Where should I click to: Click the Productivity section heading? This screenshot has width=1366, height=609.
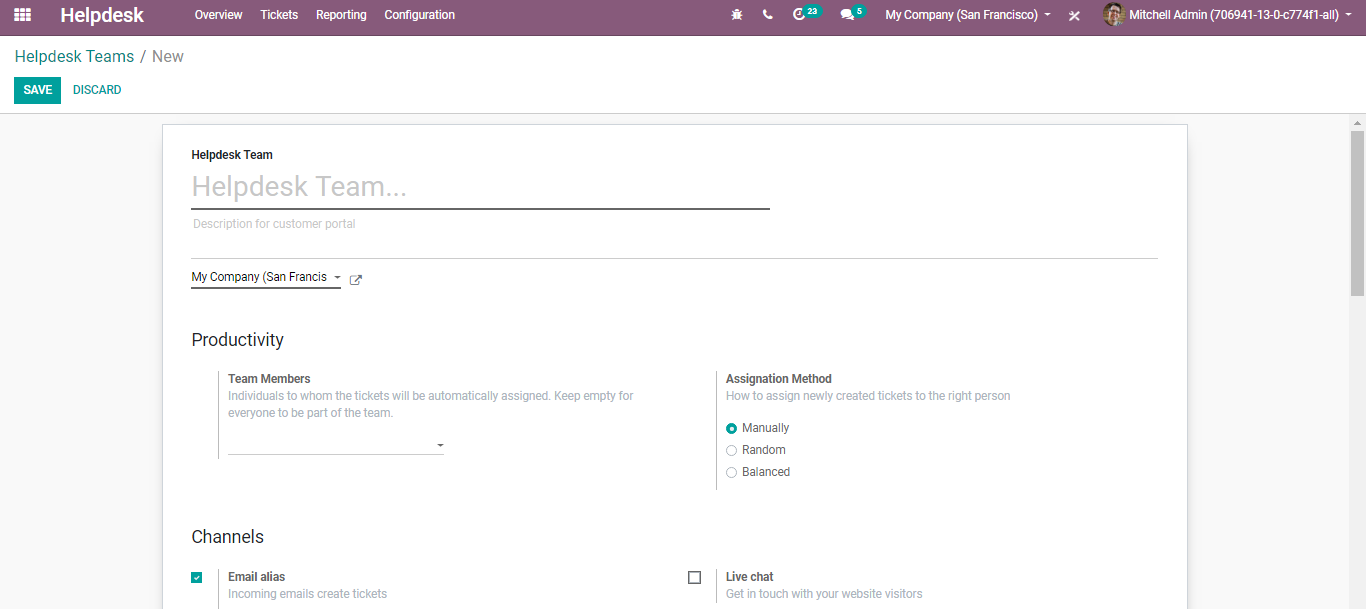pyautogui.click(x=238, y=340)
